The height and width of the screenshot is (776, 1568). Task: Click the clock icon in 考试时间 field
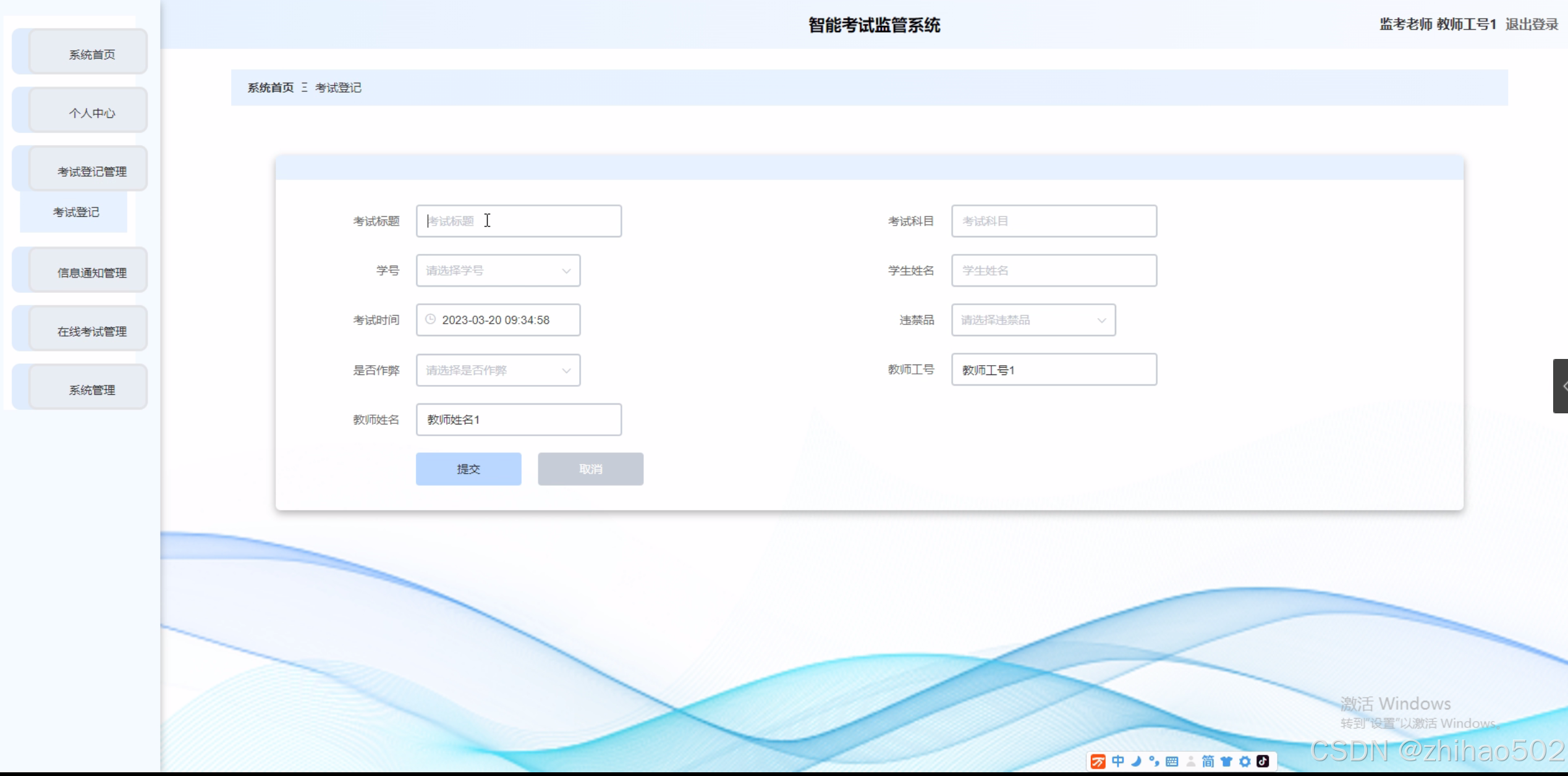[x=431, y=319]
